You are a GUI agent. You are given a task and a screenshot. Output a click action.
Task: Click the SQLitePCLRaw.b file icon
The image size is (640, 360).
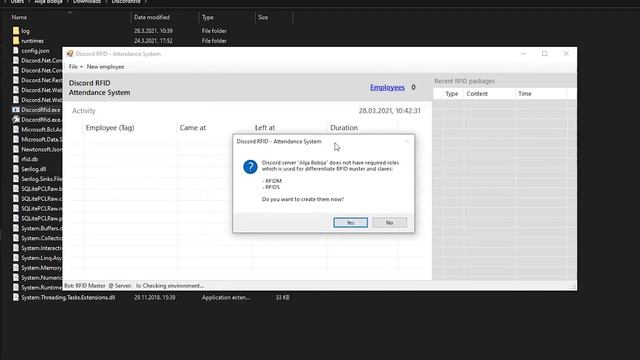click(x=16, y=189)
